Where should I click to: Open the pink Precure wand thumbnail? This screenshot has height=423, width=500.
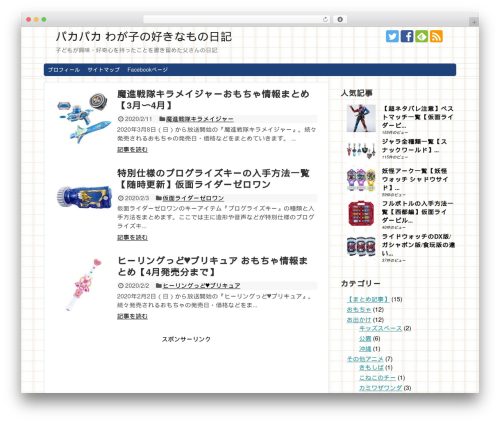[x=83, y=285]
